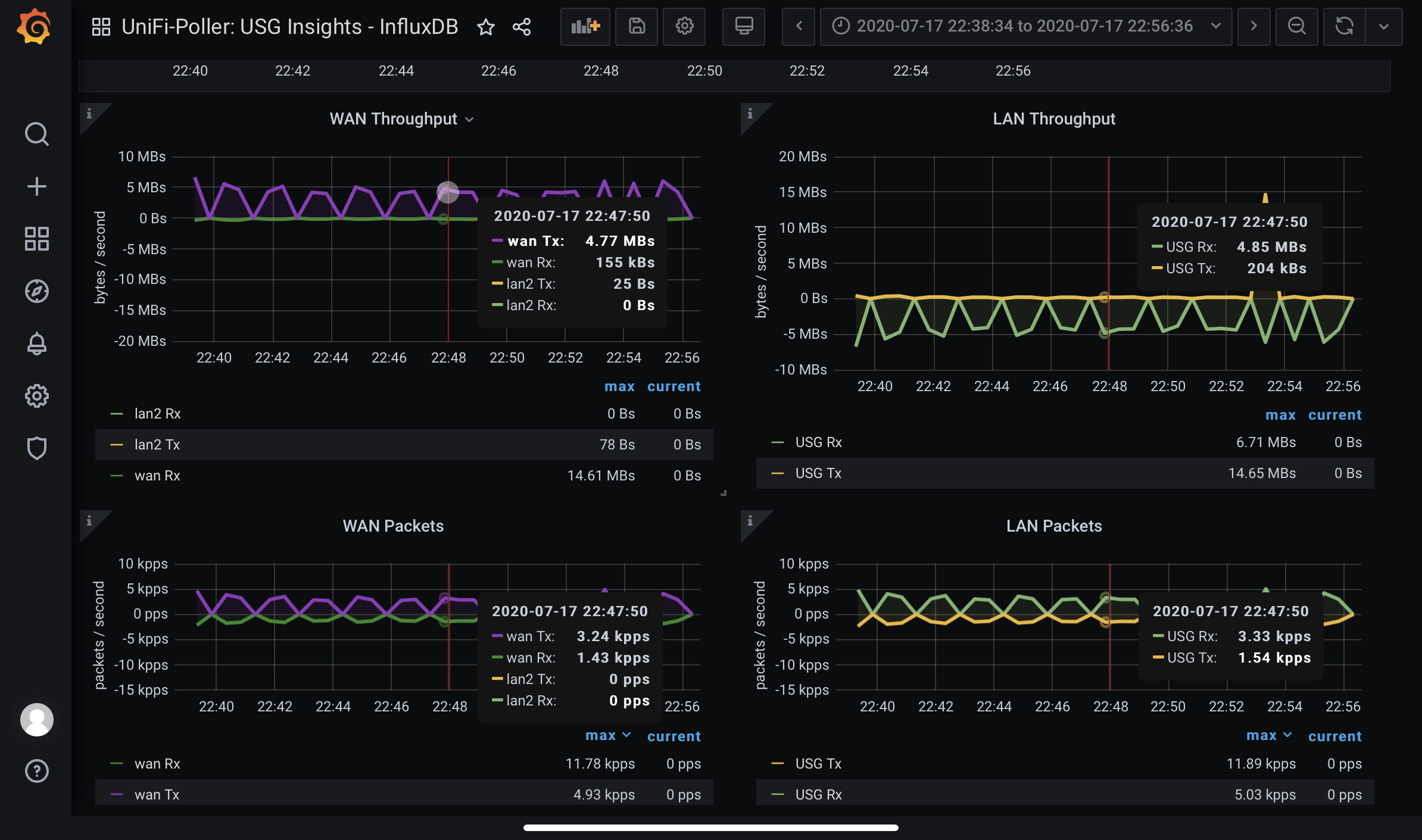The height and width of the screenshot is (840, 1422).
Task: Expand the WAN Throughput panel title dropdown
Action: (x=469, y=119)
